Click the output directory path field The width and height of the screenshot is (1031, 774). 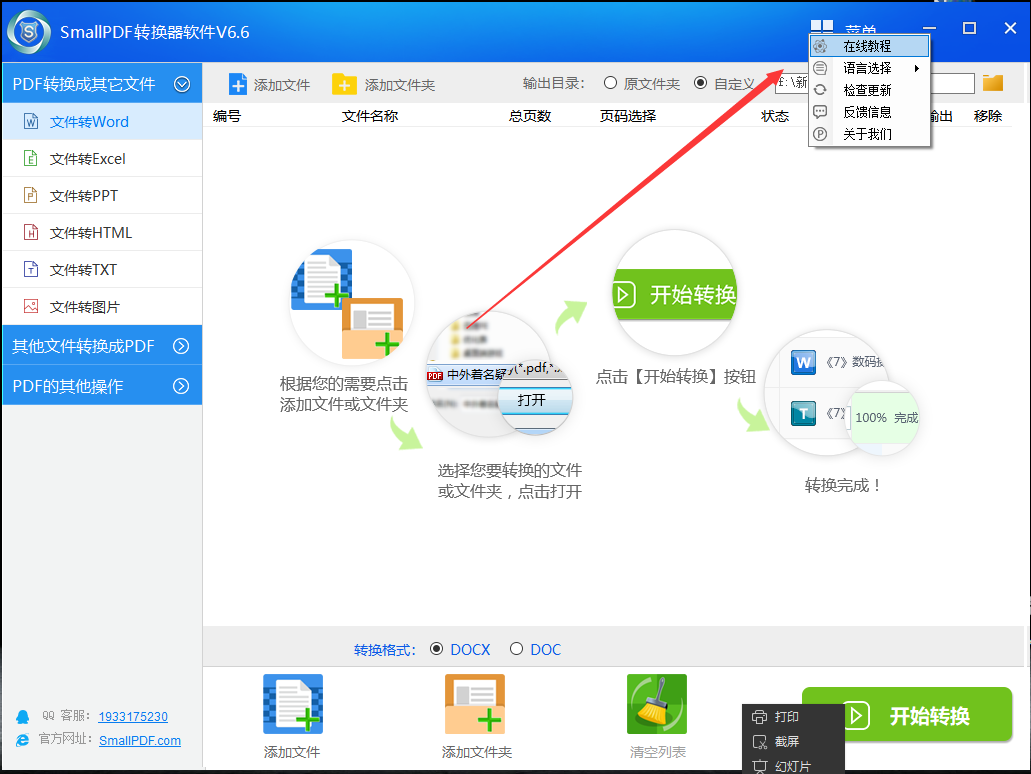(875, 83)
